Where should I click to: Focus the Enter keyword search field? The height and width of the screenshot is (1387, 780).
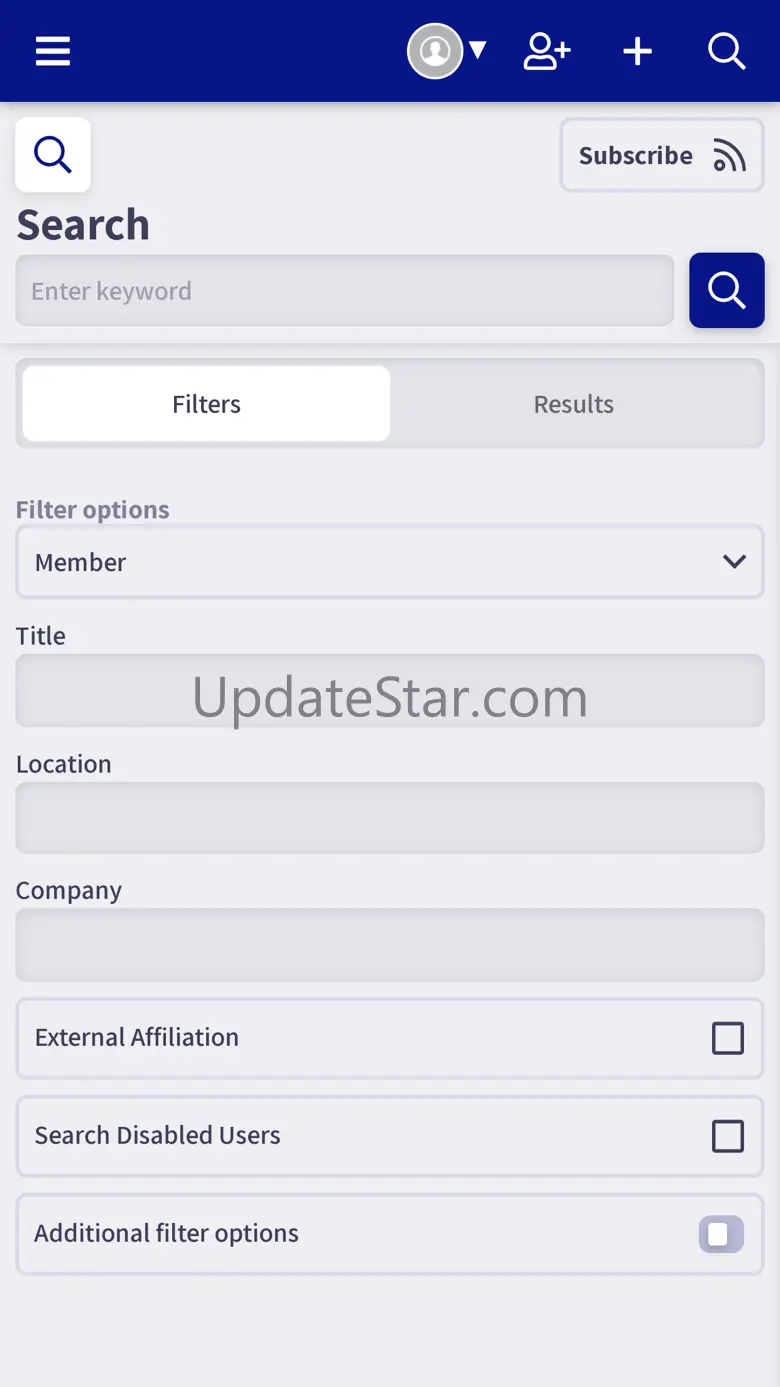[x=345, y=290]
